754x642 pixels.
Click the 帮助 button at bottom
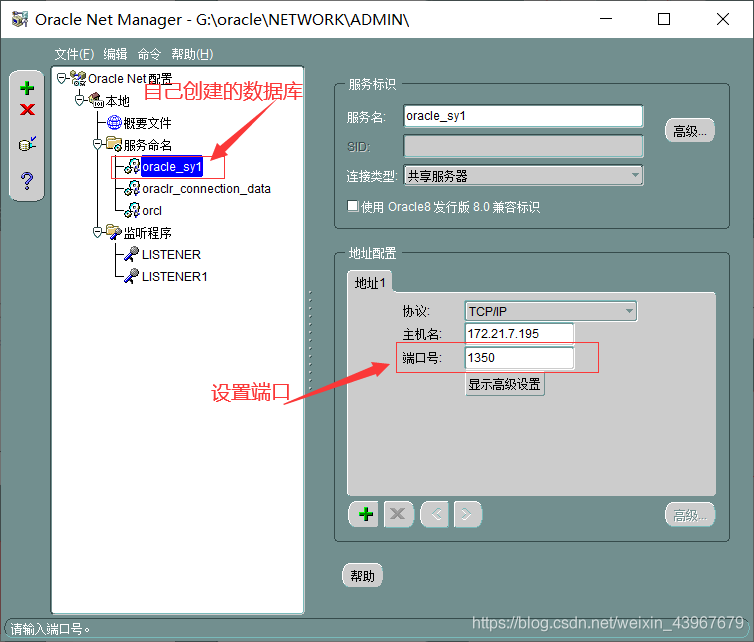(x=362, y=576)
